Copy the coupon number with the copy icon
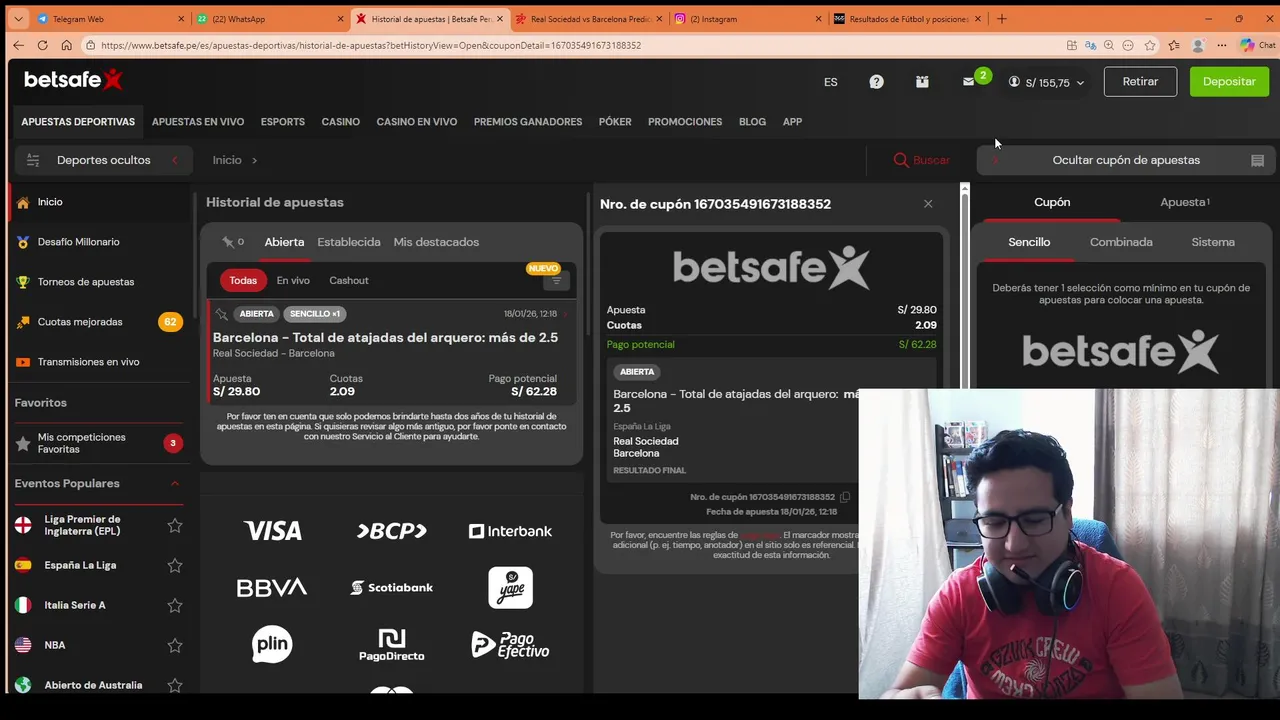Image resolution: width=1280 pixels, height=720 pixels. [845, 497]
